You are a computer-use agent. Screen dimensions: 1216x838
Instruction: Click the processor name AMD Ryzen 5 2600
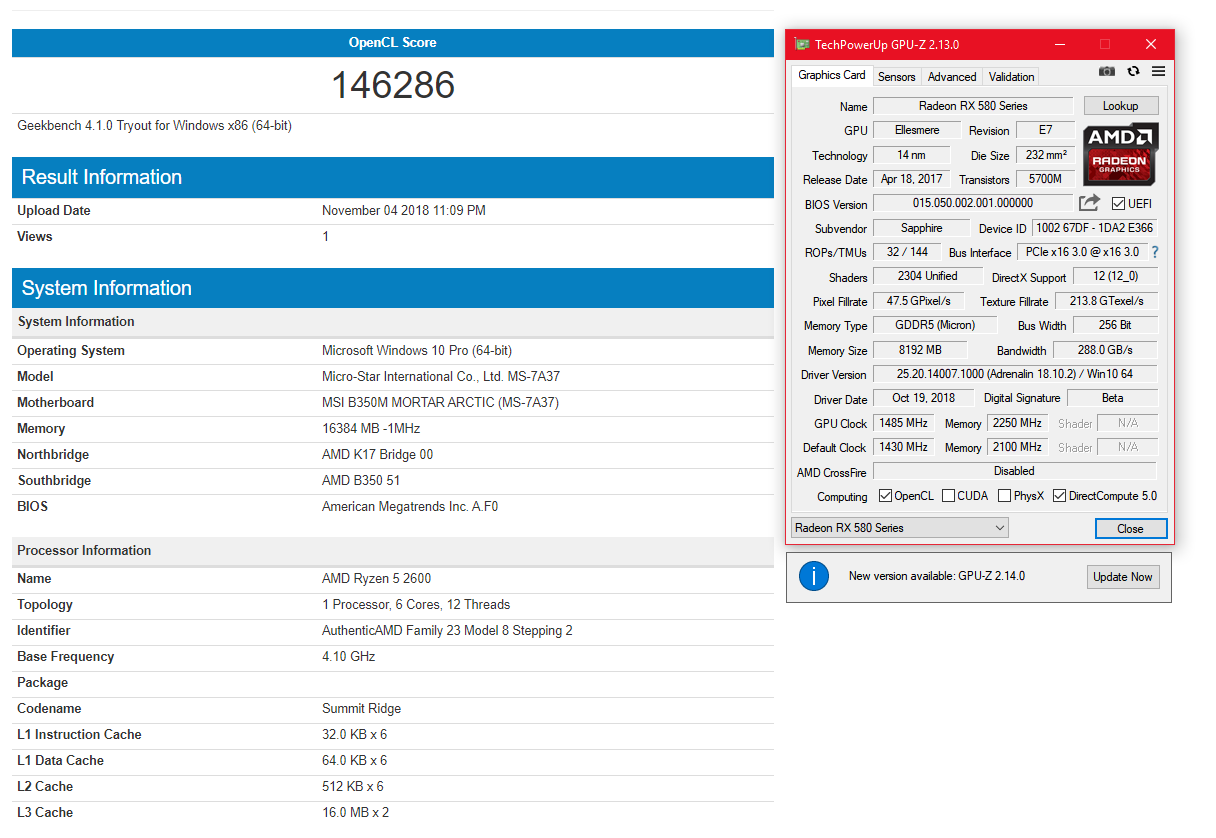click(377, 579)
